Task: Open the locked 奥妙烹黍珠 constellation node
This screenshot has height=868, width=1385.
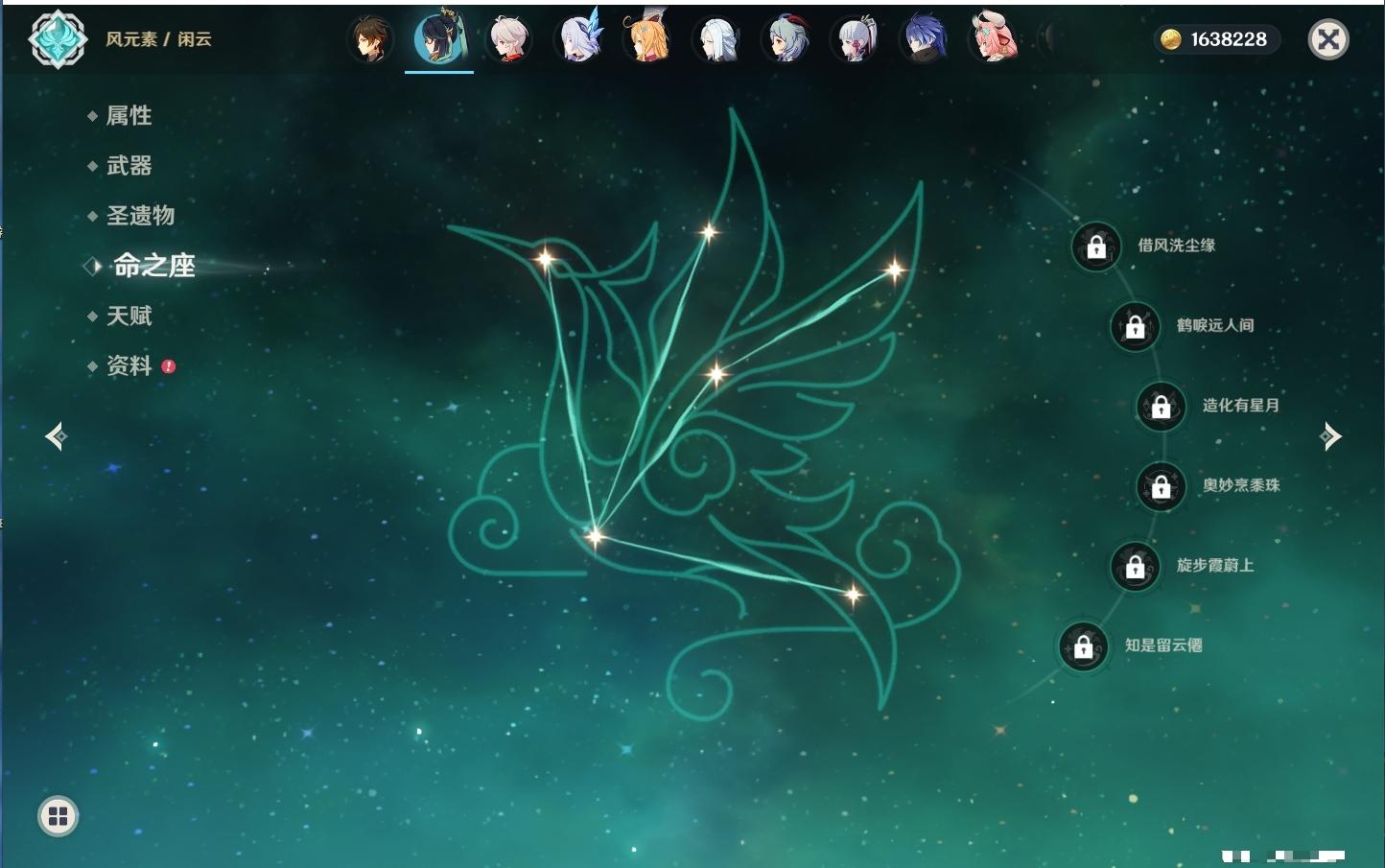Action: pos(1161,486)
